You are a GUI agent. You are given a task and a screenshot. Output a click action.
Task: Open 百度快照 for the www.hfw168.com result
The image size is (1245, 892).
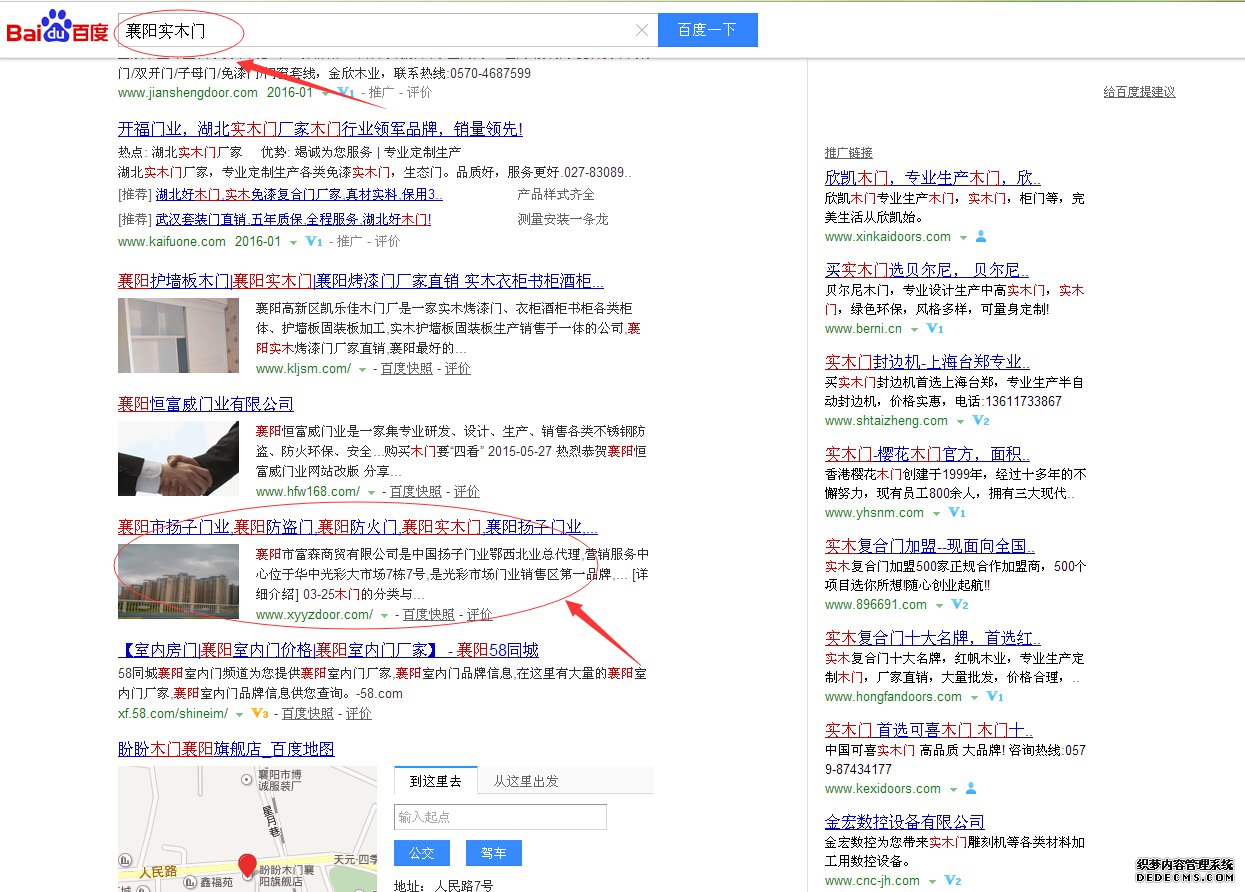coord(416,492)
